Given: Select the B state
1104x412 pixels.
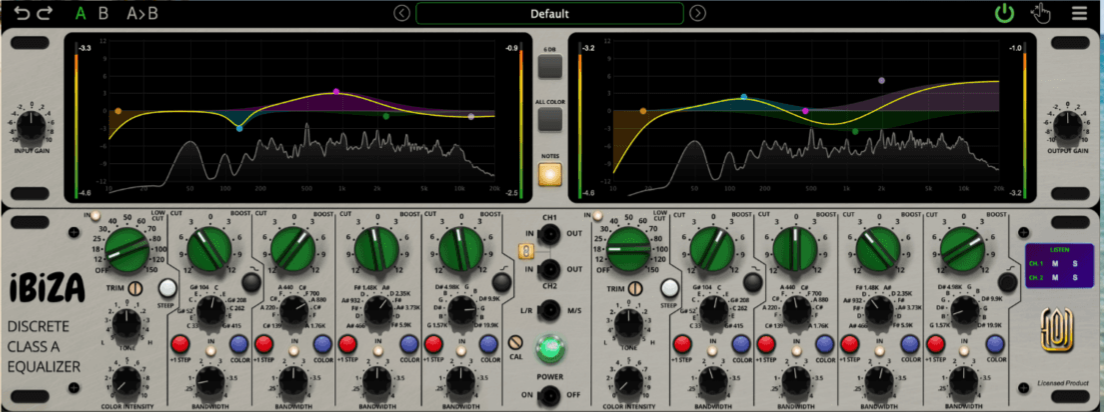Looking at the screenshot, I should pos(104,13).
